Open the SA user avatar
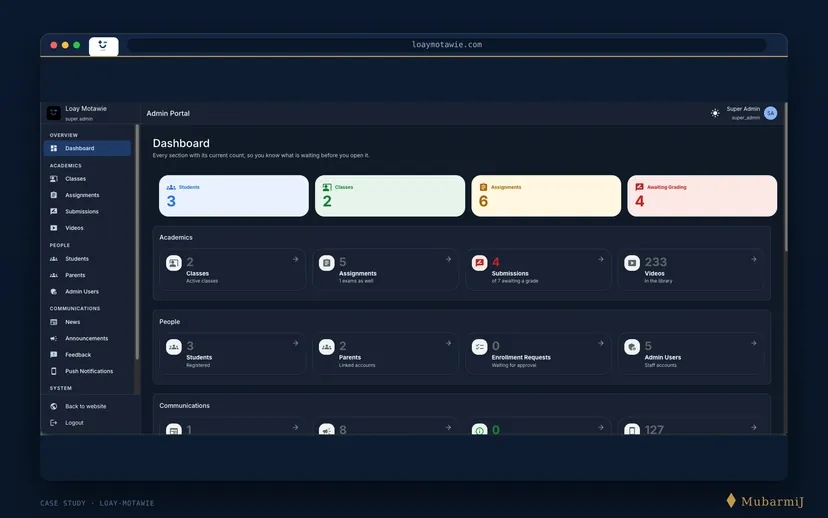Viewport: 828px width, 518px height. tap(770, 113)
